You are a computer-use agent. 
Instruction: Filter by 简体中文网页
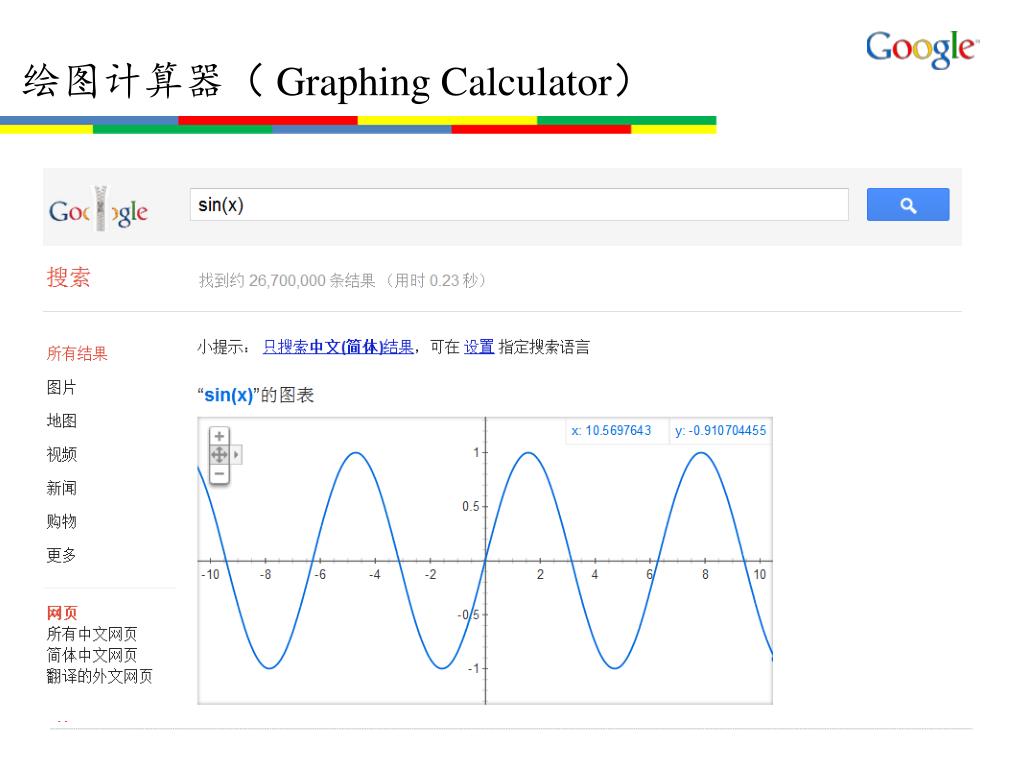click(x=92, y=655)
